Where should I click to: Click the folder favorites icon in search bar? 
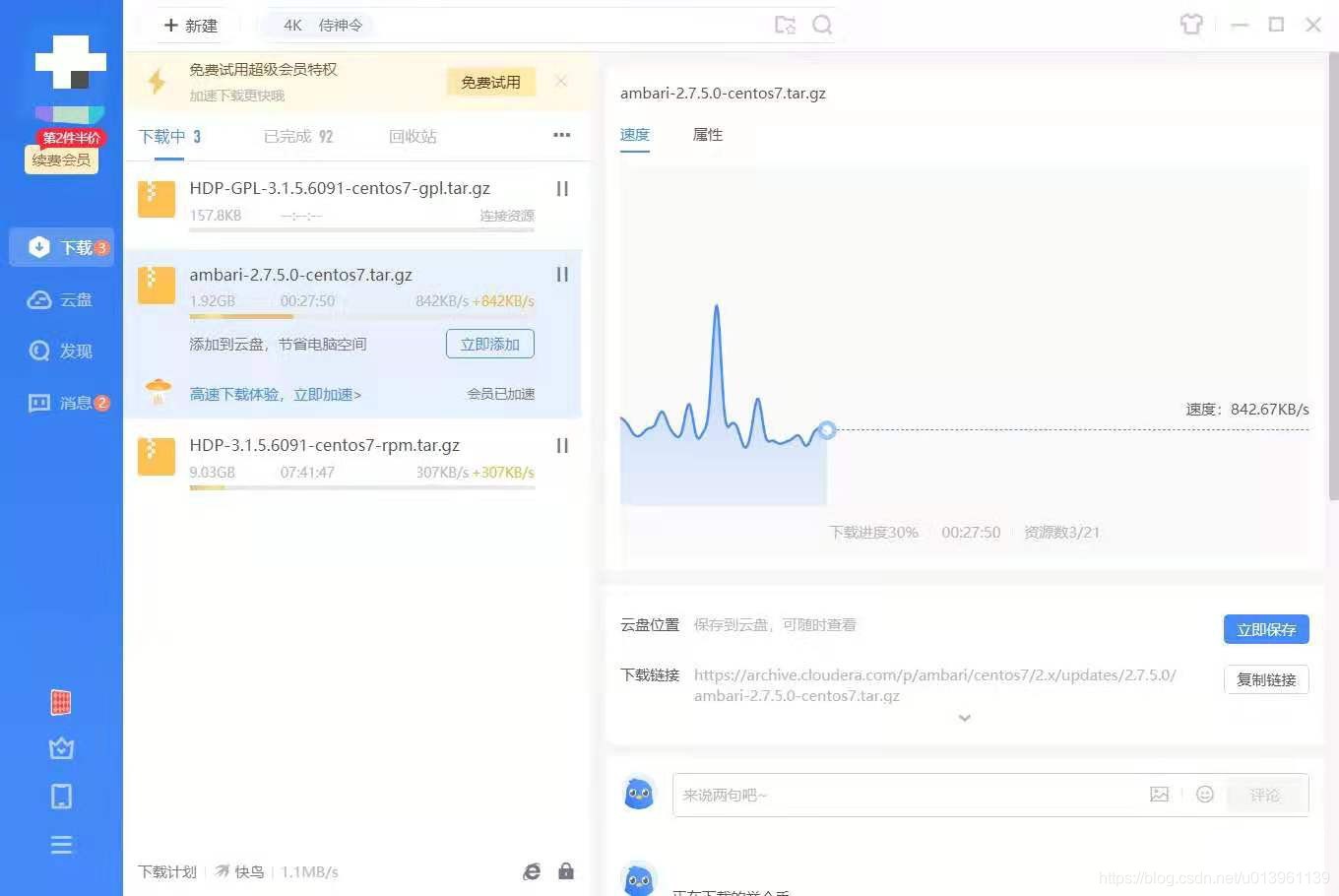coord(785,25)
